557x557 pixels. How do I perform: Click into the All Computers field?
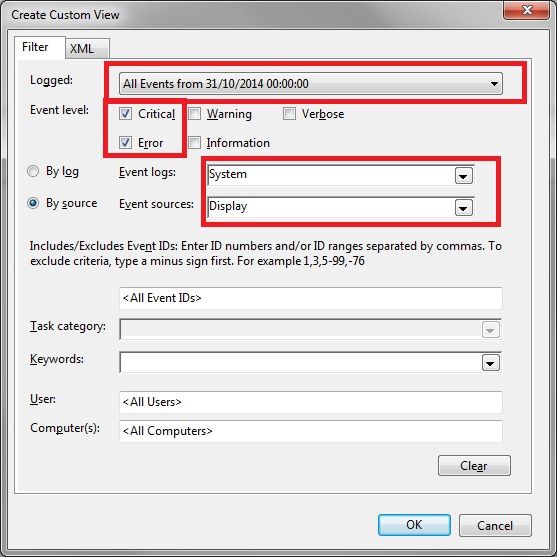[x=311, y=431]
